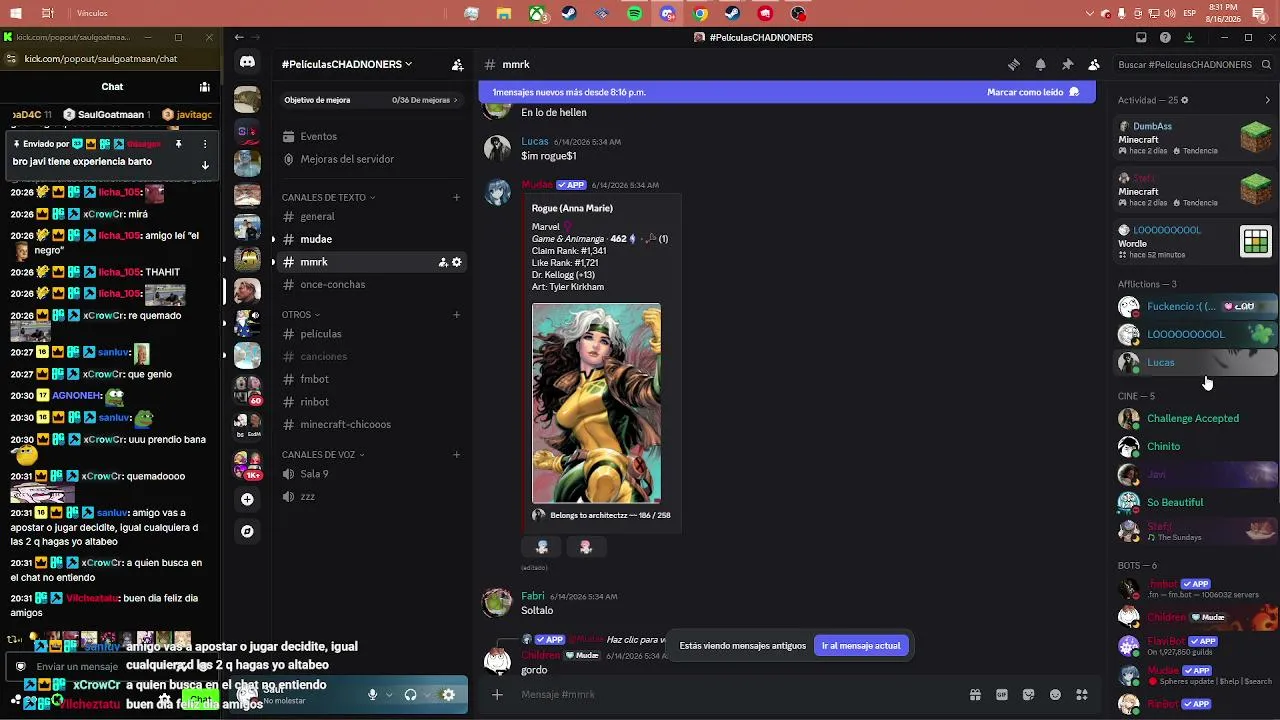This screenshot has width=1280, height=720.
Task: Toggle Discord headphone deafen
Action: pyautogui.click(x=410, y=695)
